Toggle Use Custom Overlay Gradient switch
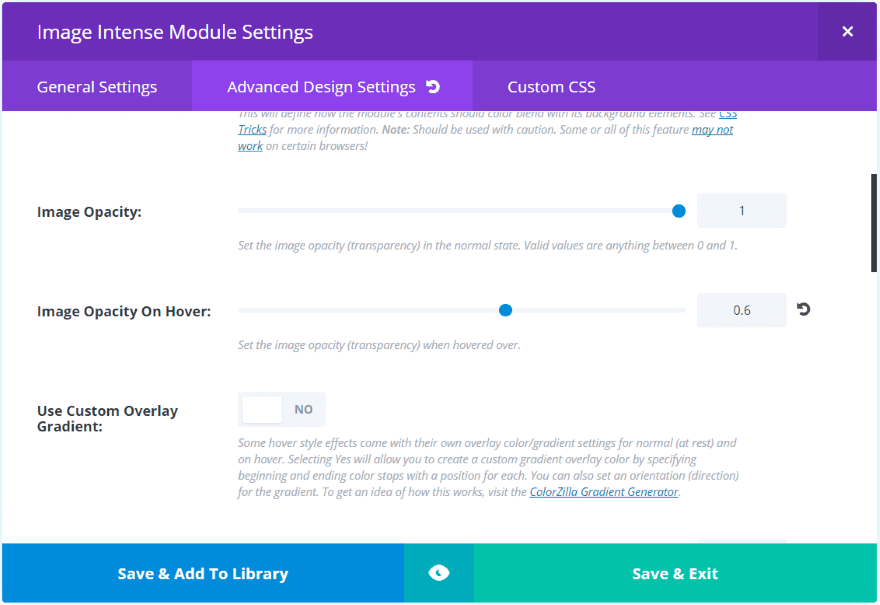880x605 pixels. pos(281,409)
